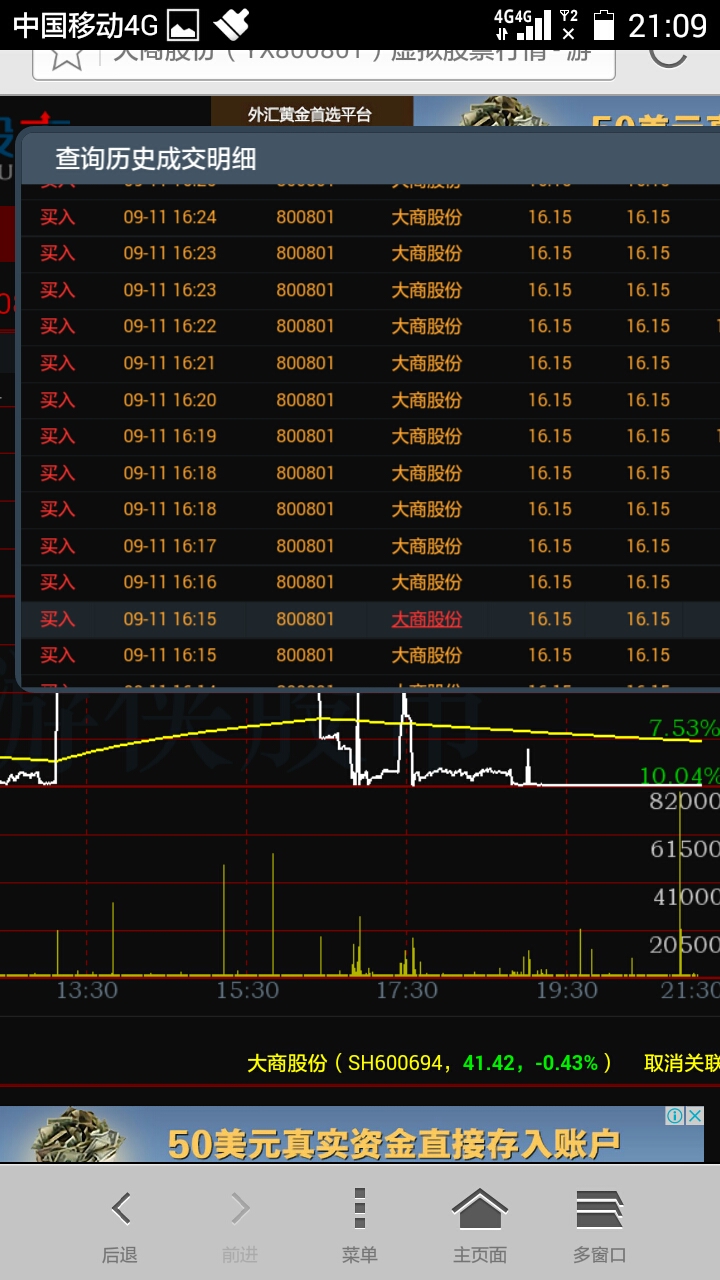Click underlined 大商股份 in highlighted row

(x=426, y=619)
